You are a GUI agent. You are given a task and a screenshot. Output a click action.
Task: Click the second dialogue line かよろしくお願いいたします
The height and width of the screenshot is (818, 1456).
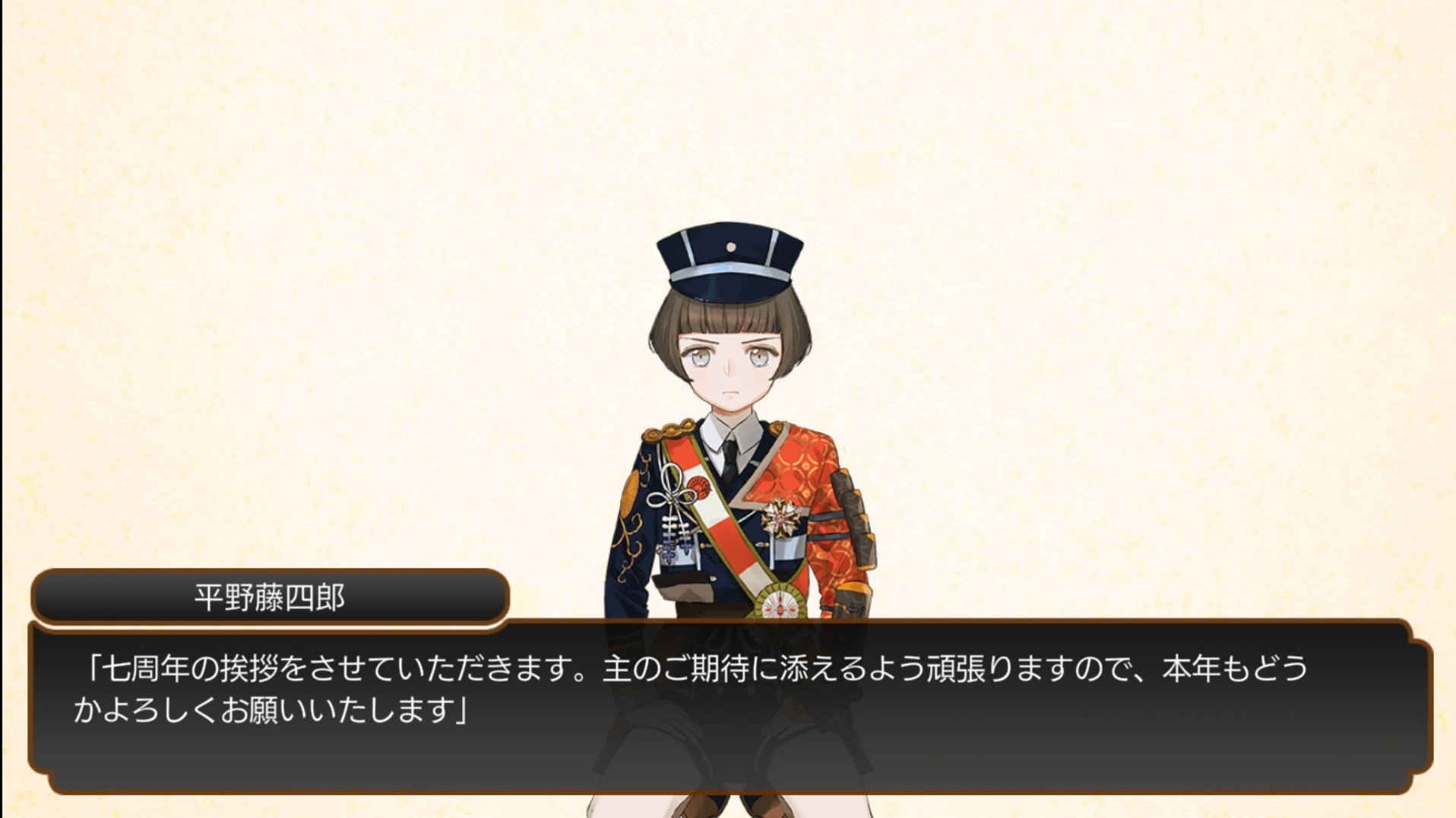click(271, 710)
